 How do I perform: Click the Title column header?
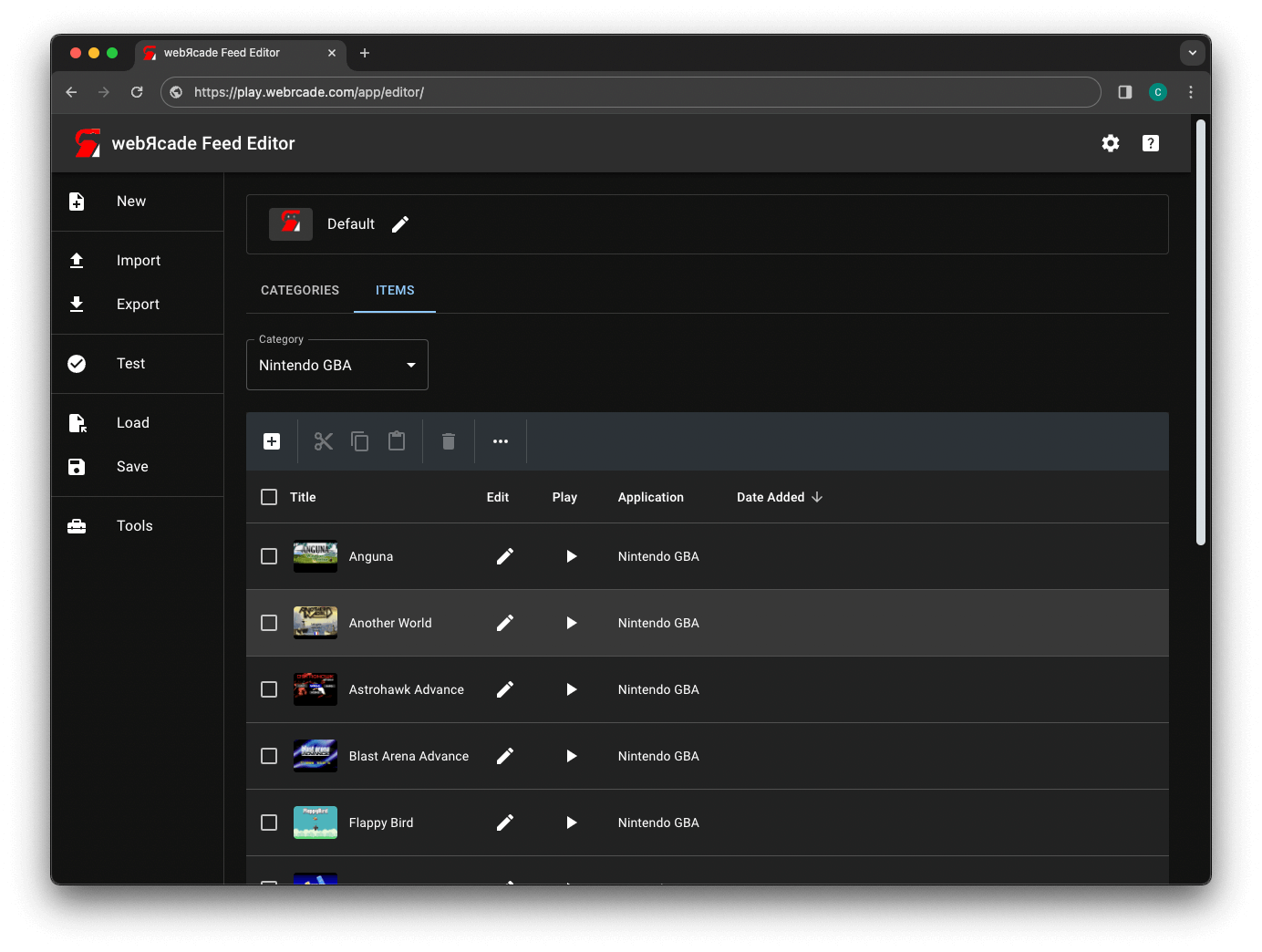(x=303, y=497)
